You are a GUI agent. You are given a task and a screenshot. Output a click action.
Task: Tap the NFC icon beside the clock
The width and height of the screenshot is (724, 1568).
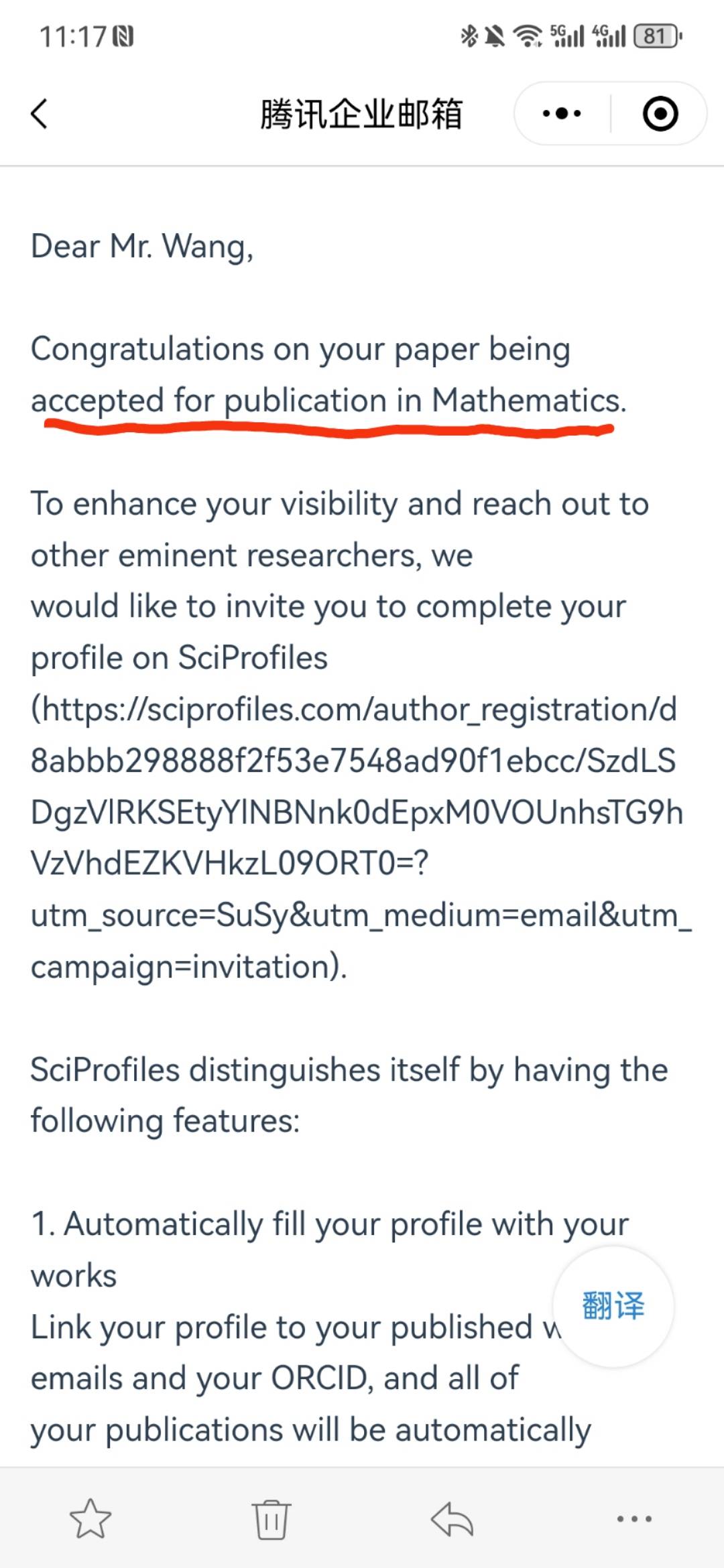click(x=123, y=36)
